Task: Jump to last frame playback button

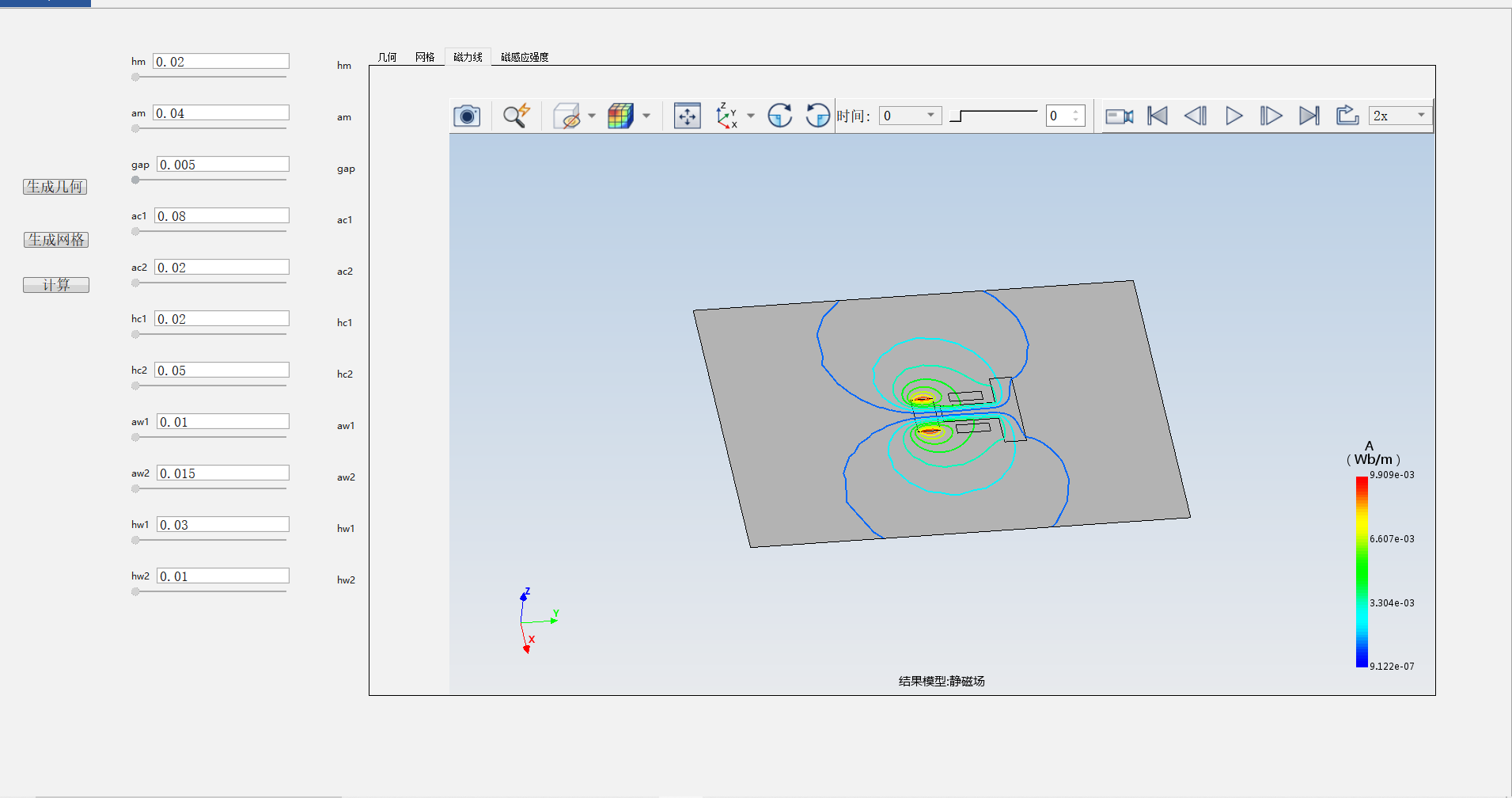Action: tap(1309, 116)
